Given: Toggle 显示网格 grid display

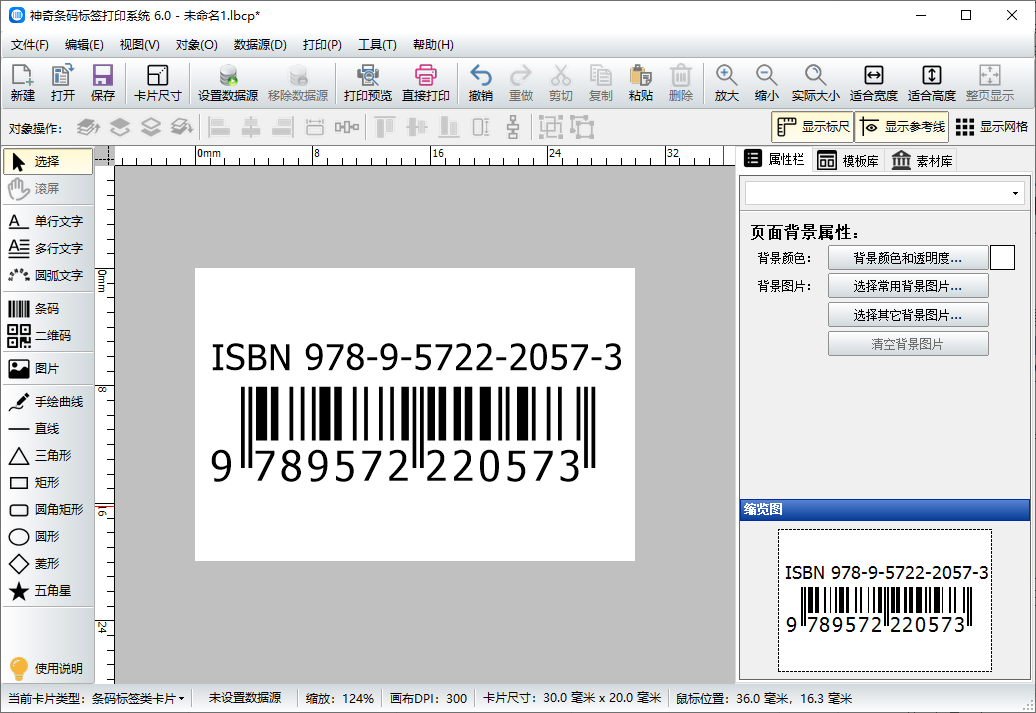Looking at the screenshot, I should (x=991, y=127).
